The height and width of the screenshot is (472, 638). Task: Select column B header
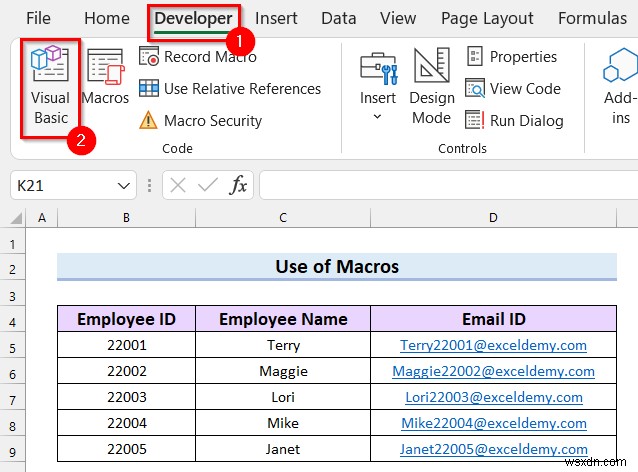click(127, 218)
